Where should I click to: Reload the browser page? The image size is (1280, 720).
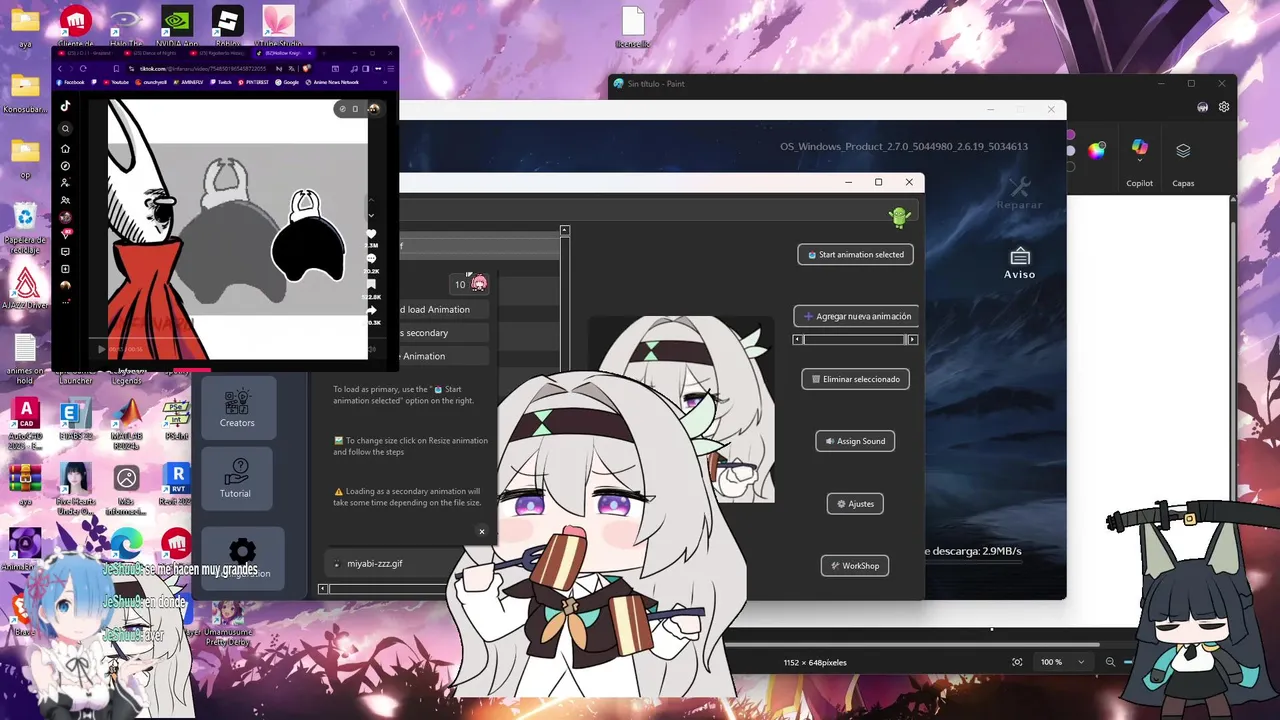(x=83, y=69)
